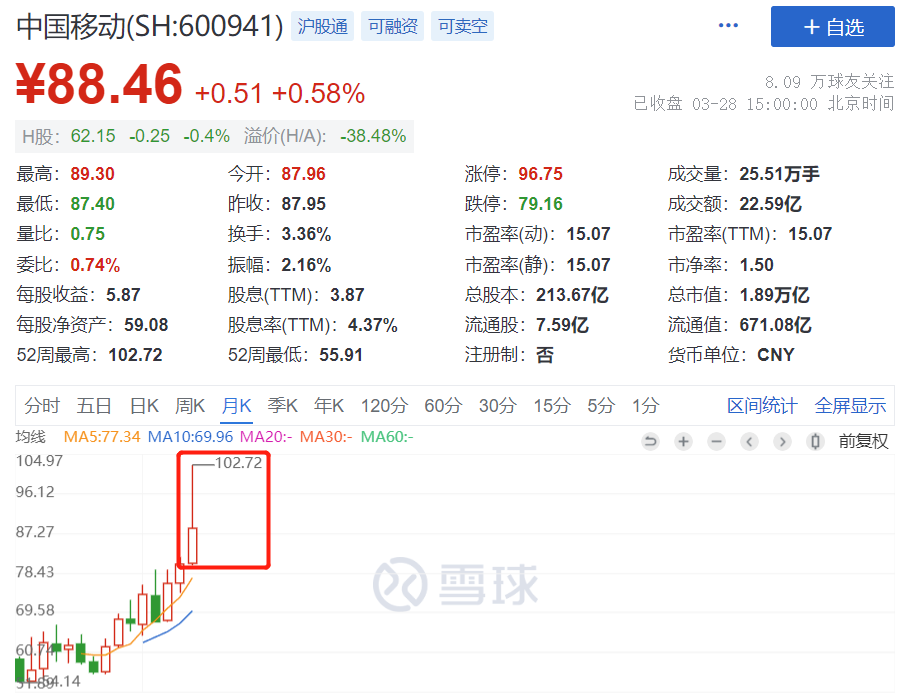Click the 102.72 high marker on chart
Screen dimensions: 906x693
click(238, 463)
